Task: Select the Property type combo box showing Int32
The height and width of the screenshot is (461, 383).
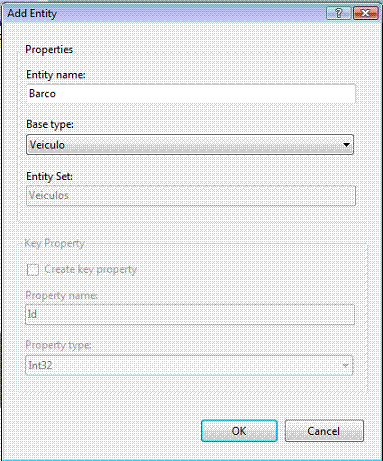Action: [x=189, y=365]
